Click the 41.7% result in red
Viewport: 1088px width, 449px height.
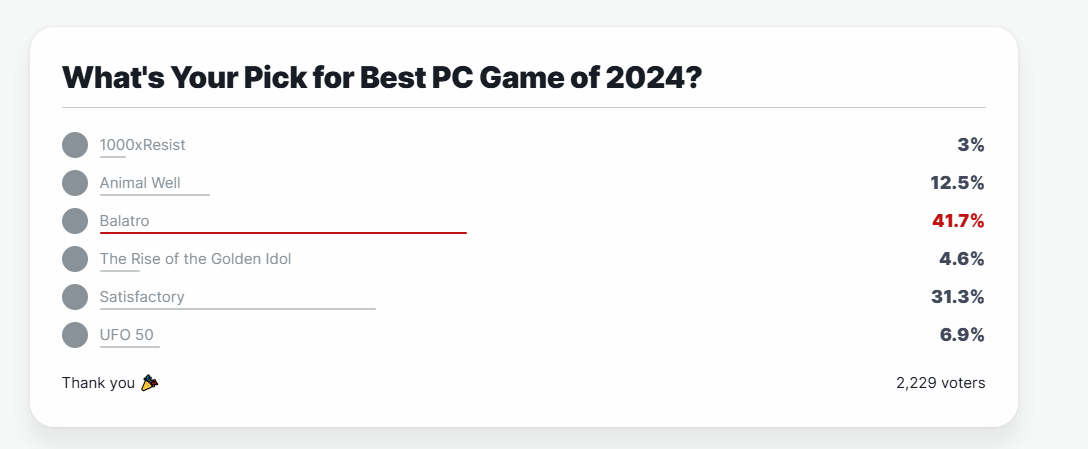[x=958, y=221]
